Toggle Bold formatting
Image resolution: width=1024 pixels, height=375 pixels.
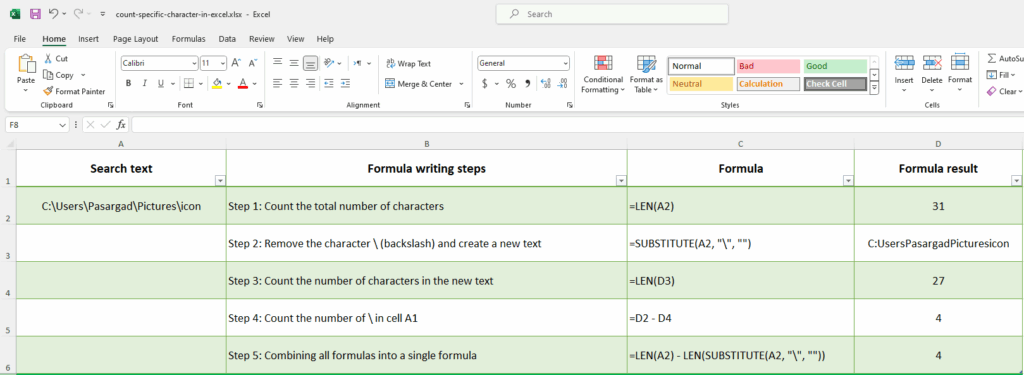[129, 84]
